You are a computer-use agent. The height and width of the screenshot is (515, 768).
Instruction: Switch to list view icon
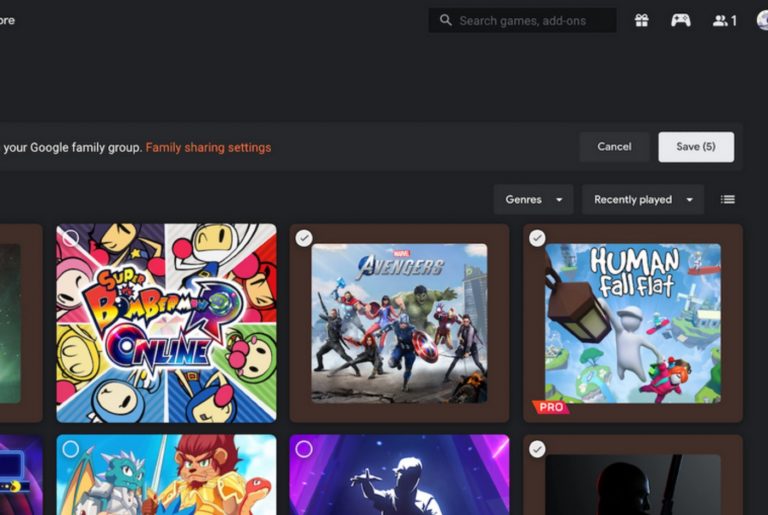727,199
